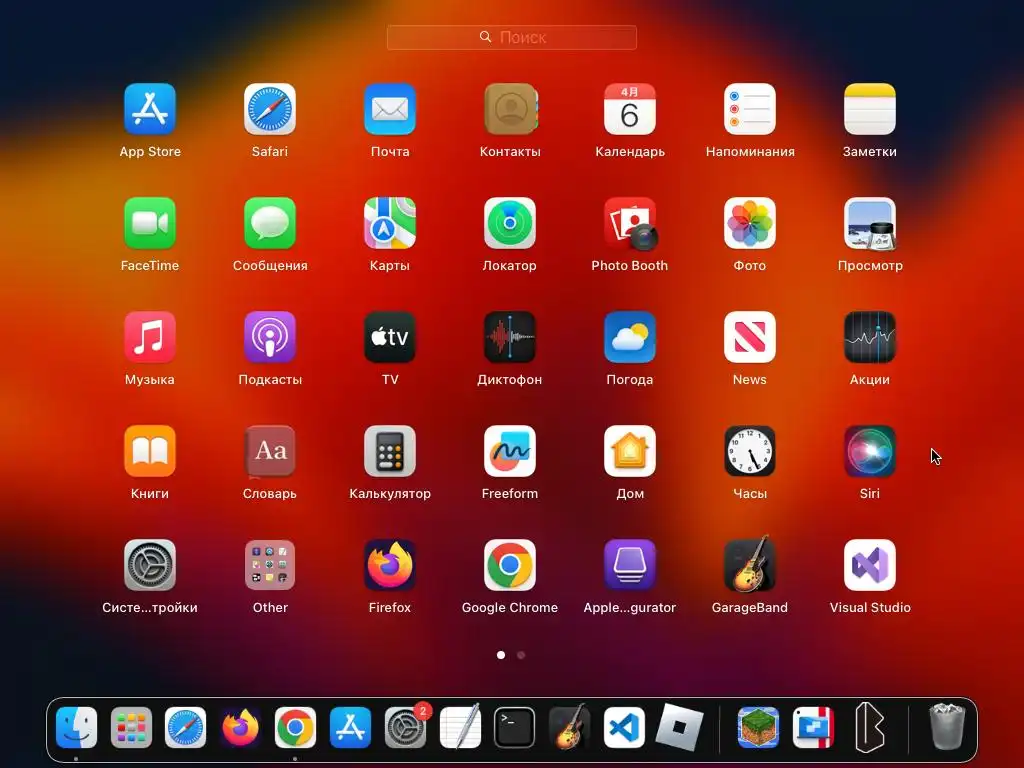Start FaceTime app
Screen dimensions: 1024x768
click(x=150, y=223)
